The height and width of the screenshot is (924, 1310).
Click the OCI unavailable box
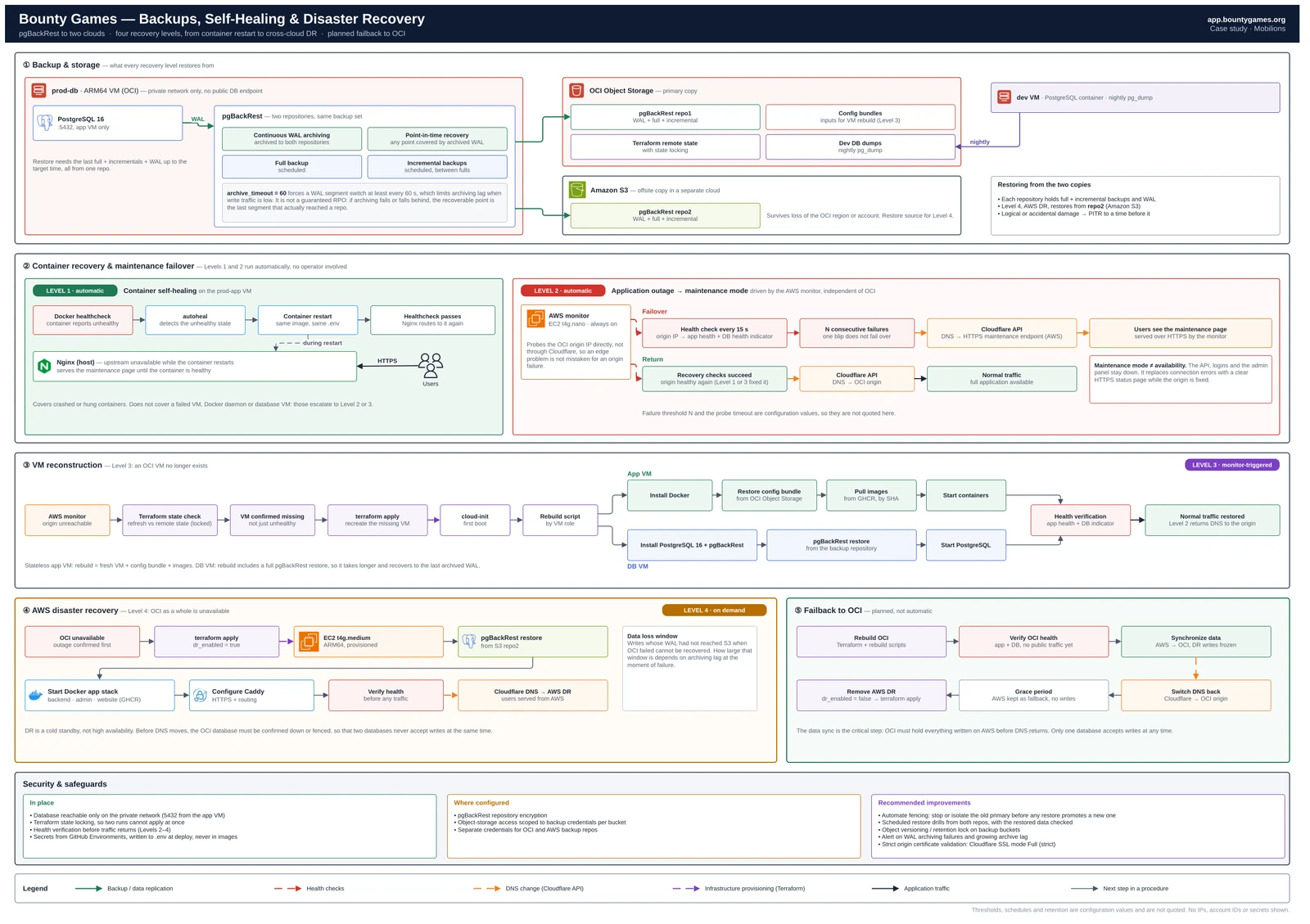82,642
